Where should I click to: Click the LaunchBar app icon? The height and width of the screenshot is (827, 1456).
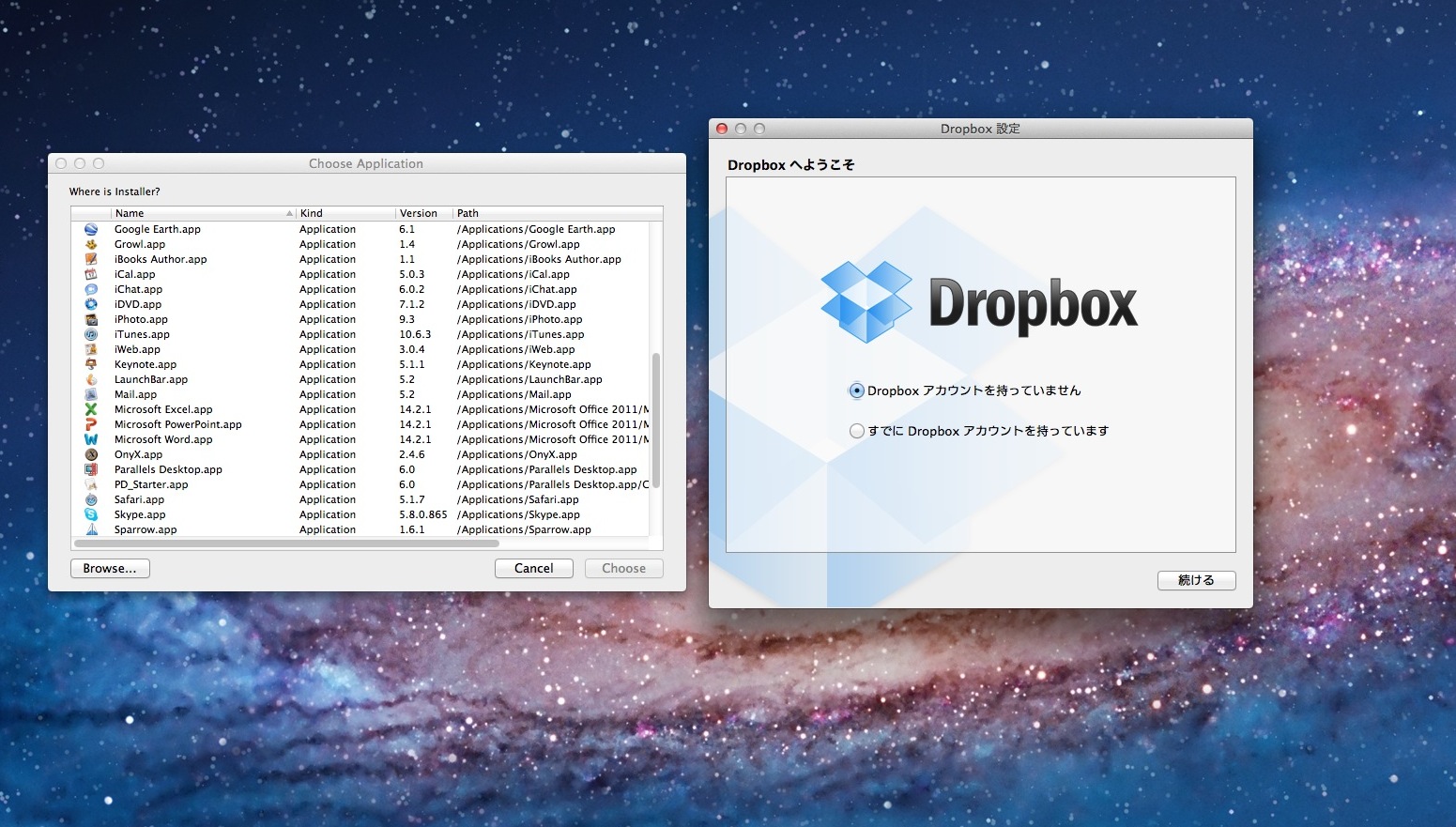[x=91, y=379]
